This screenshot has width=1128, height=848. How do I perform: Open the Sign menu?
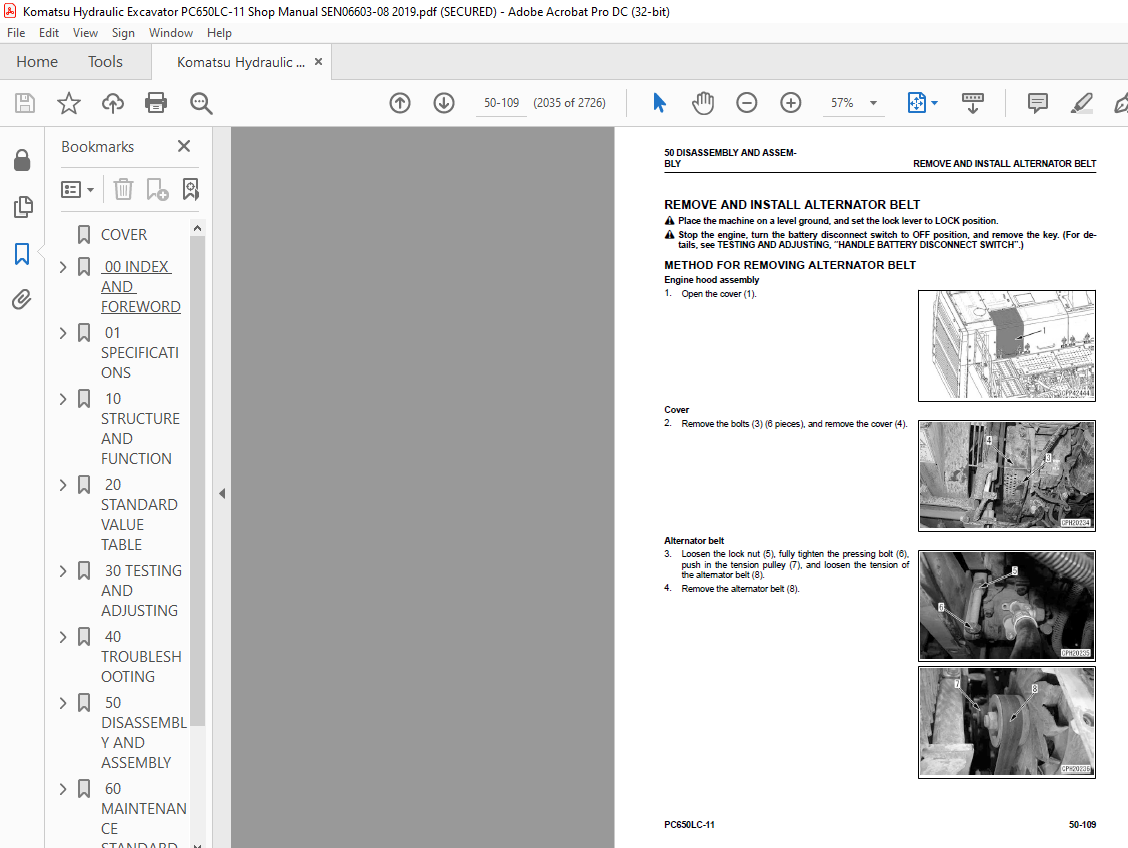click(123, 32)
